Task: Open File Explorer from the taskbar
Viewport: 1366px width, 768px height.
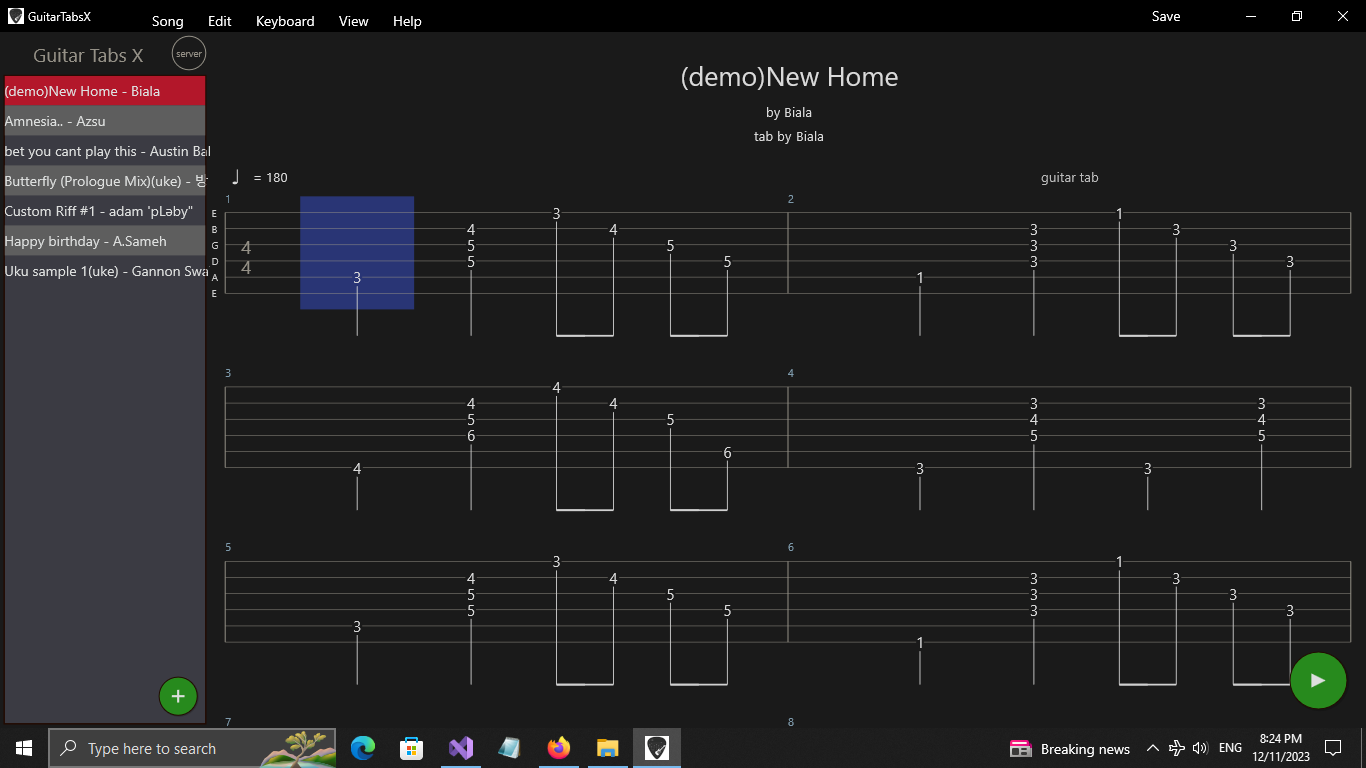Action: tap(607, 747)
